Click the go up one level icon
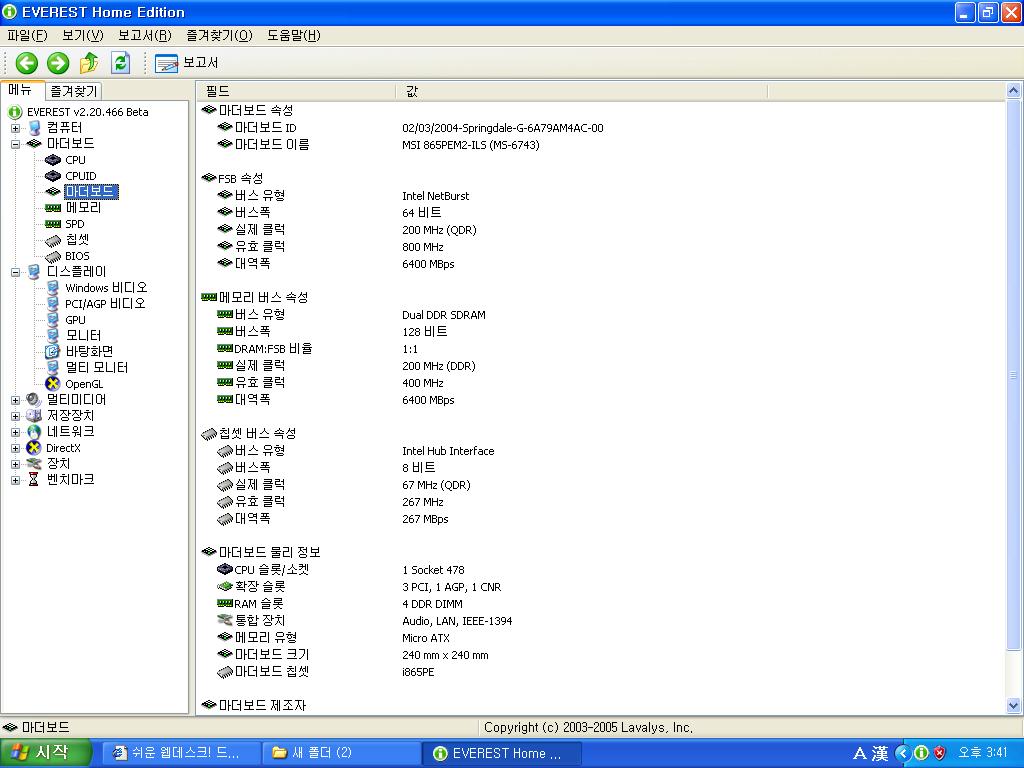1024x768 pixels. click(89, 63)
